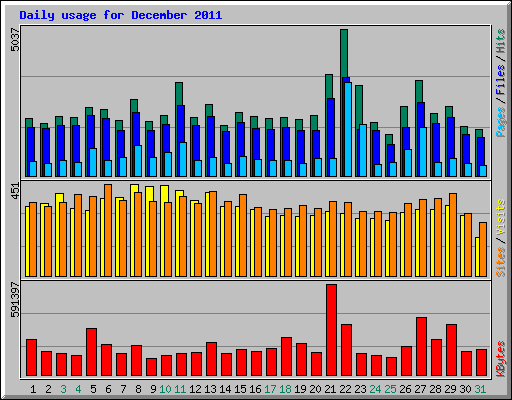Viewport: 512px width, 400px height.
Task: Click the Pages legend label
Action: [x=501, y=122]
